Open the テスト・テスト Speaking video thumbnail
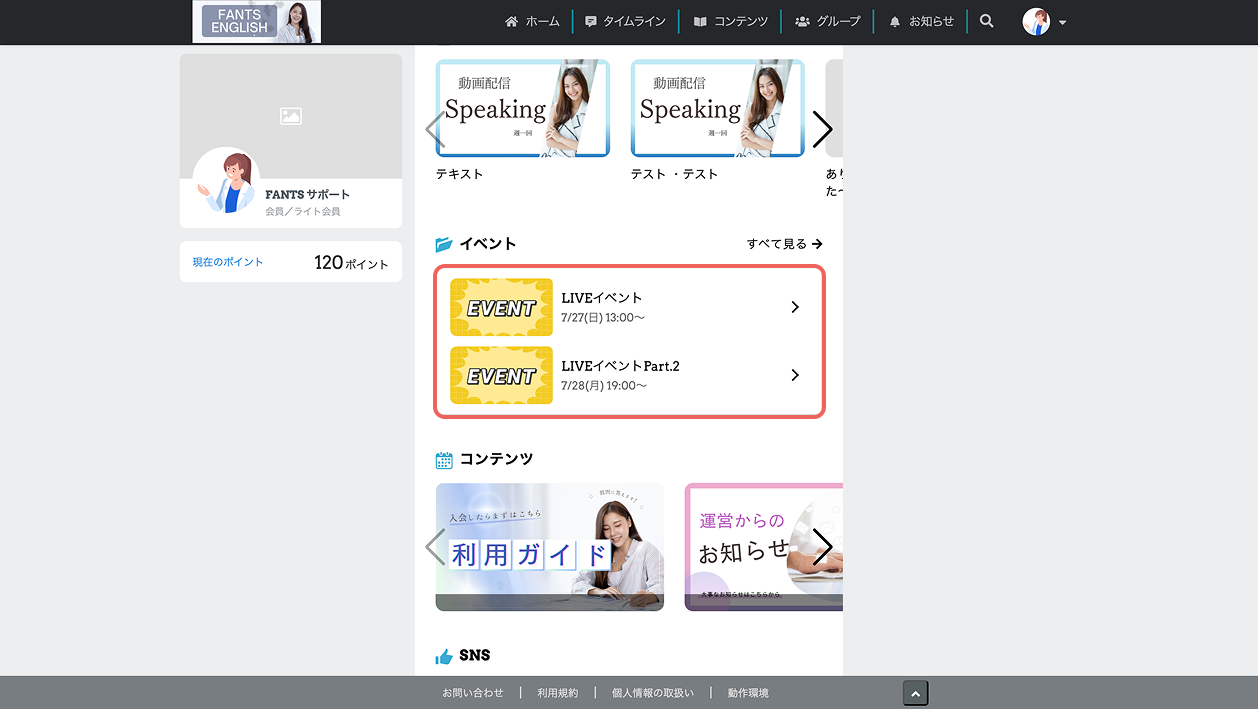Image resolution: width=1258 pixels, height=709 pixels. tap(718, 108)
